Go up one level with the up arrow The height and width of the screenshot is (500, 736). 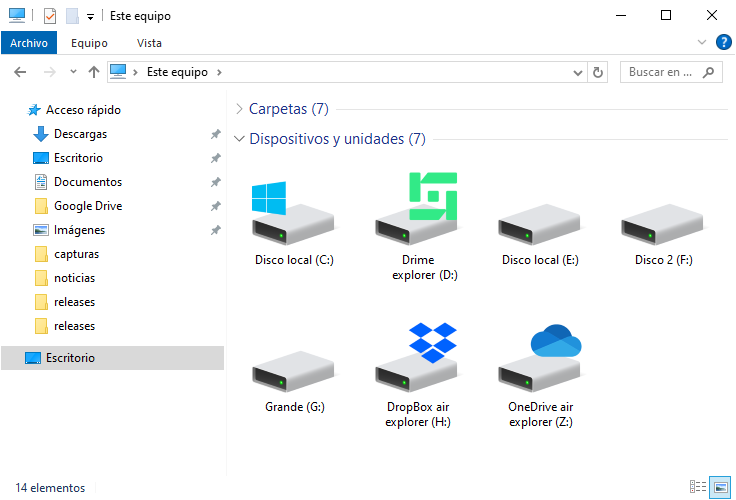point(94,72)
